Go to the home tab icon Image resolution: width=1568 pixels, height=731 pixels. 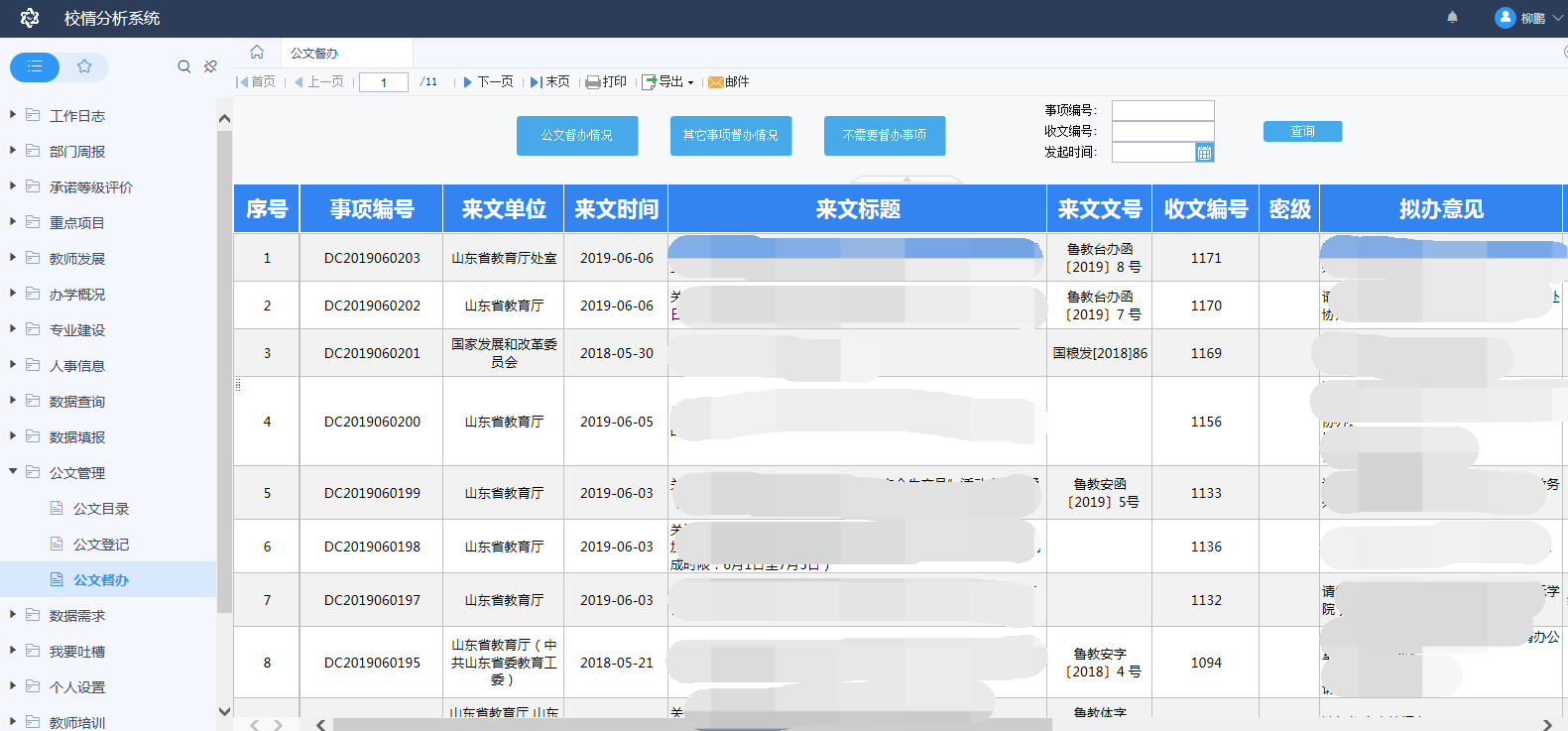coord(257,53)
